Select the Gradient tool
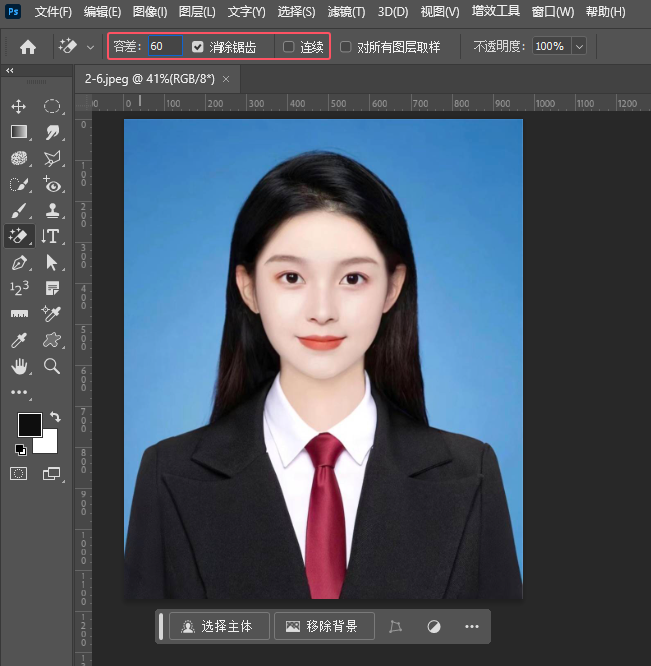The width and height of the screenshot is (651, 666). [x=19, y=132]
